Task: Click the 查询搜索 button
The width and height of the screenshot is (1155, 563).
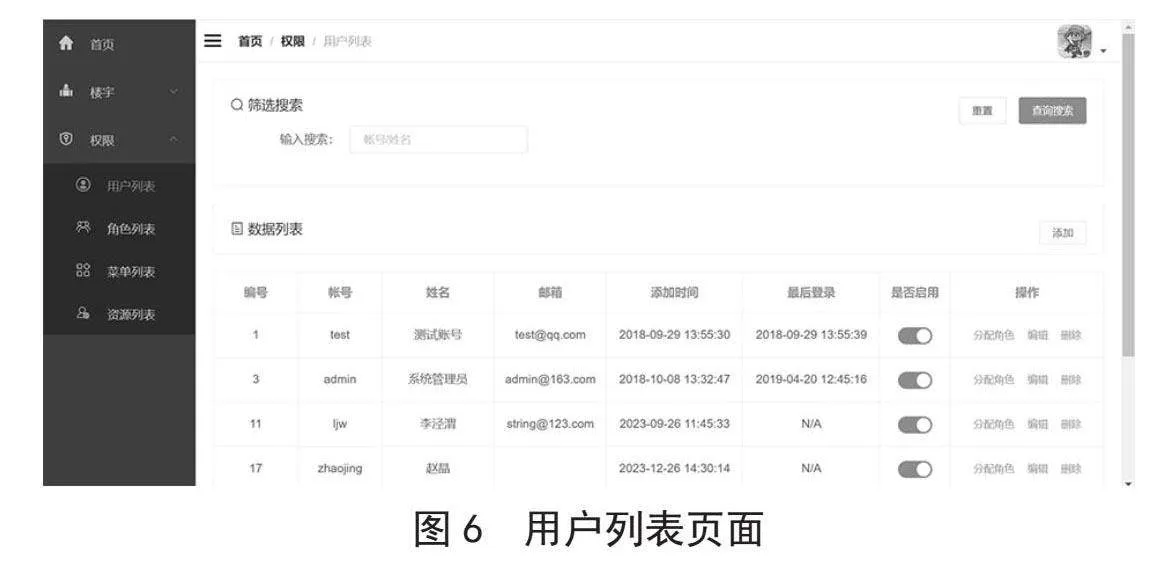Action: [x=1053, y=111]
